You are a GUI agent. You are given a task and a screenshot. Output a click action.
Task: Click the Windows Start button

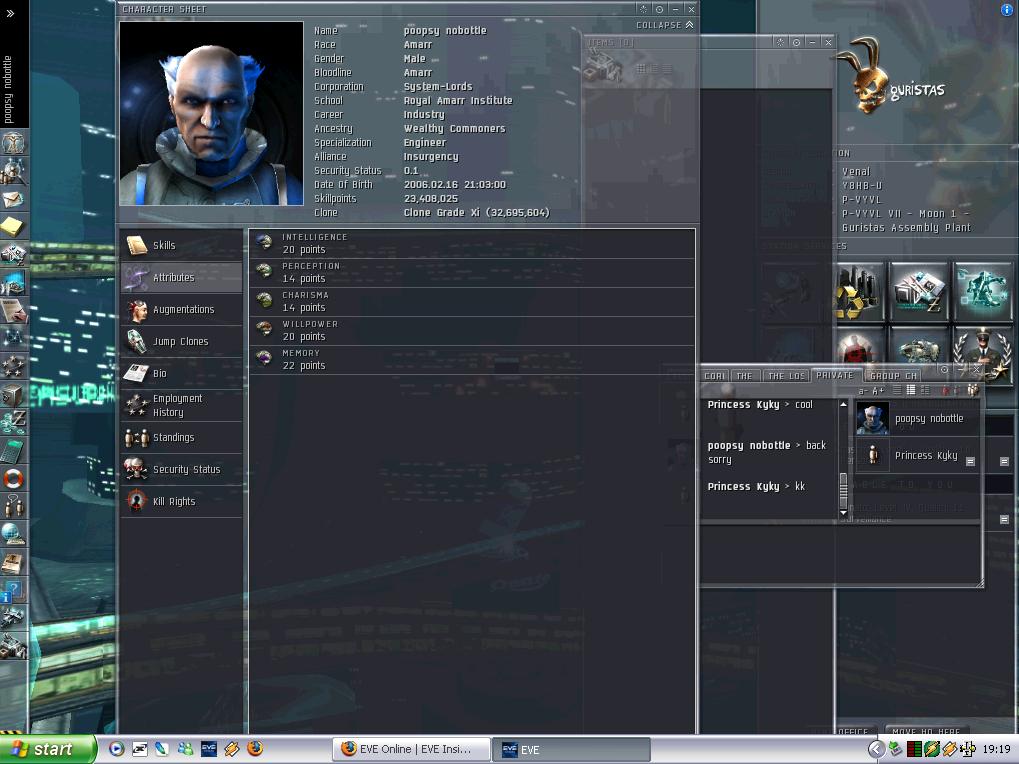point(47,749)
